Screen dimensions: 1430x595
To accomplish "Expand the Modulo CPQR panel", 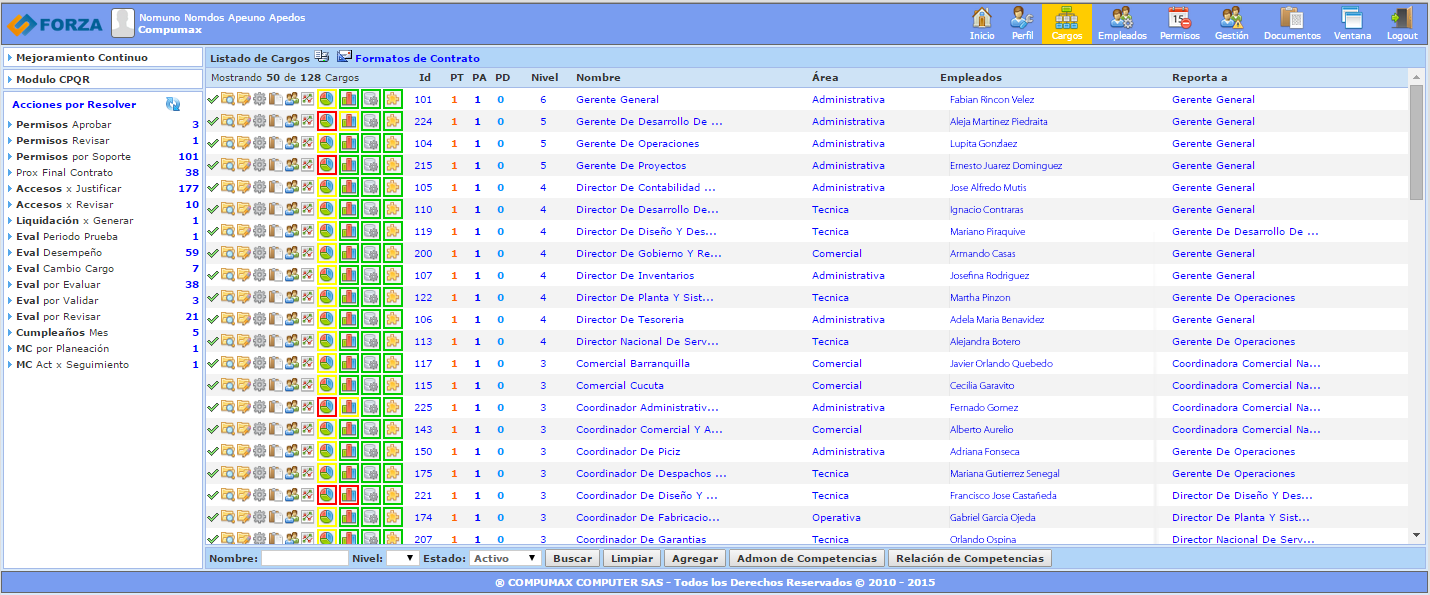I will click(x=103, y=79).
